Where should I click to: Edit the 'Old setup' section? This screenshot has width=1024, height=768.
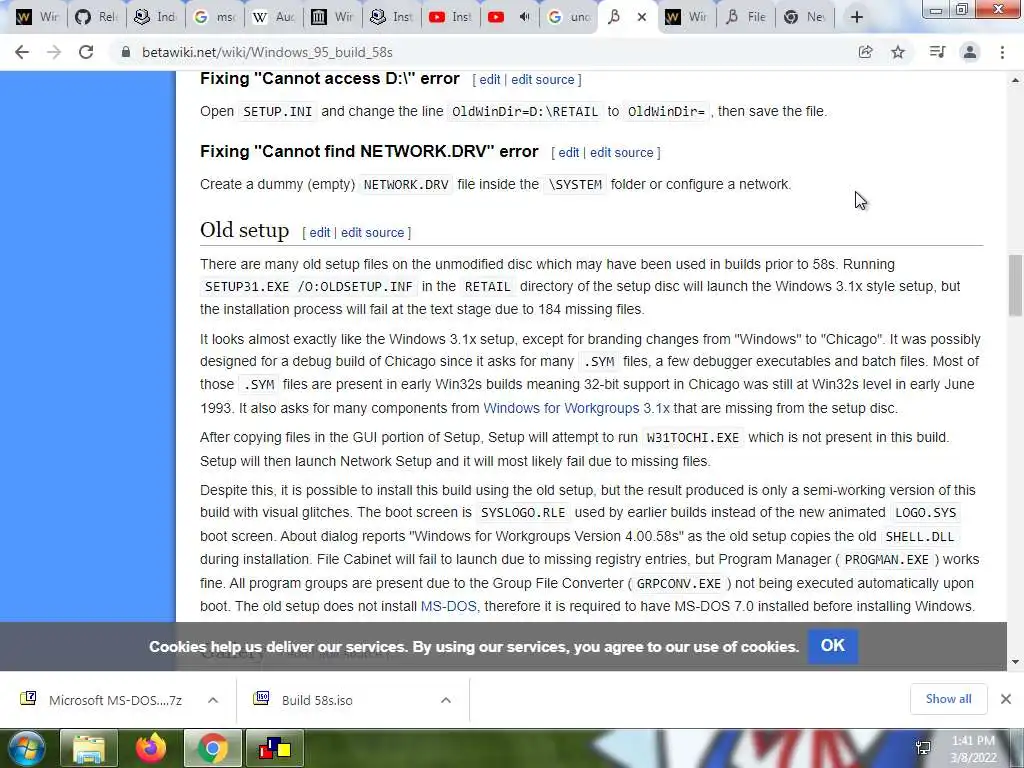[x=320, y=232]
